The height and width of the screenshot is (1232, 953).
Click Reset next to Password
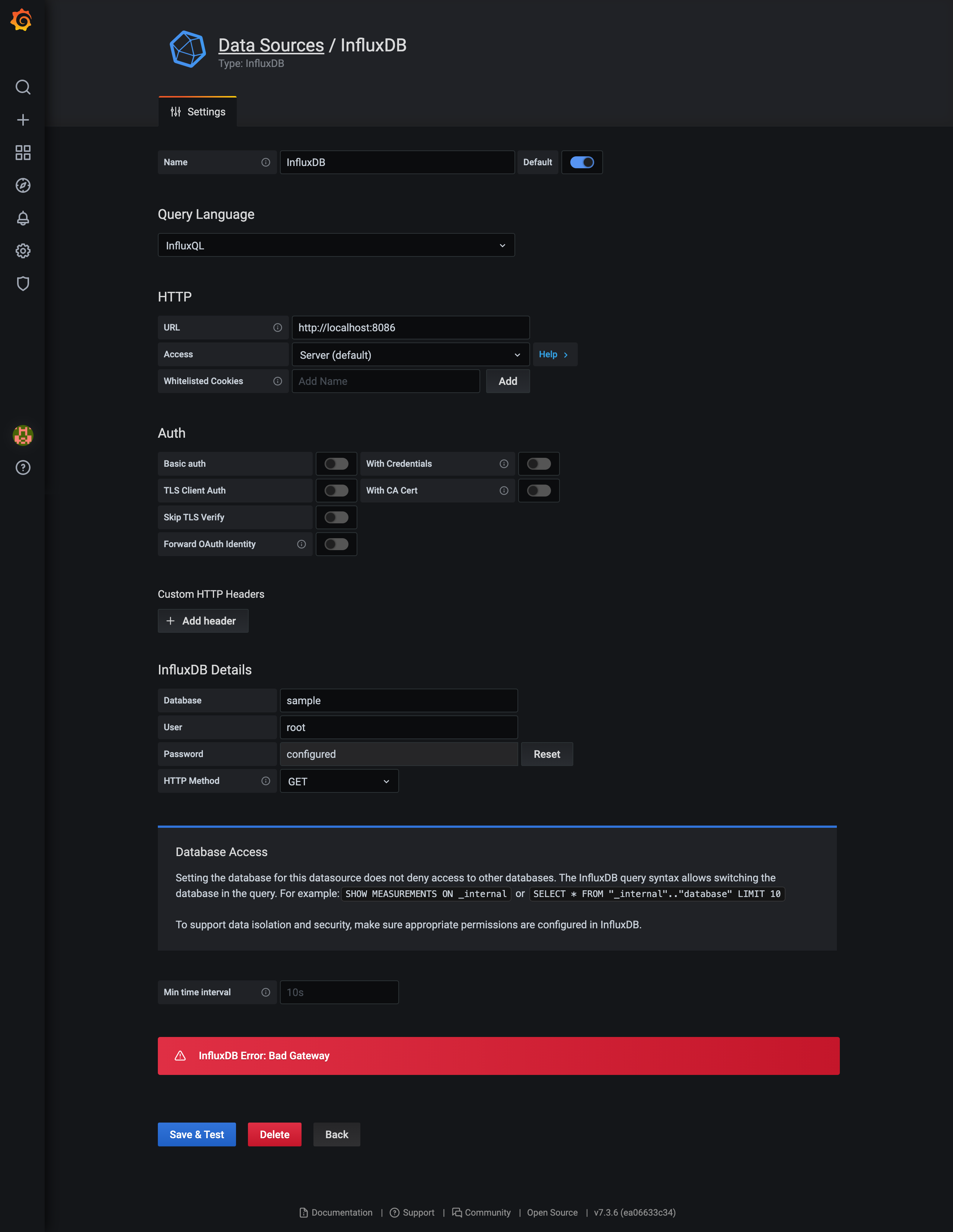547,754
